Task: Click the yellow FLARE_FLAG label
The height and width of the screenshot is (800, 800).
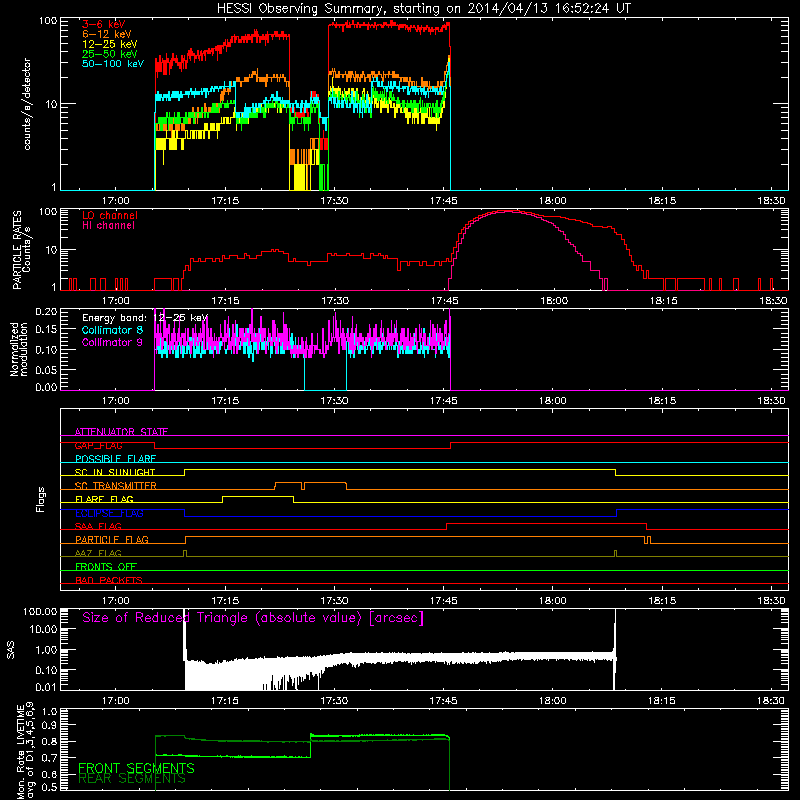Action: (x=104, y=499)
